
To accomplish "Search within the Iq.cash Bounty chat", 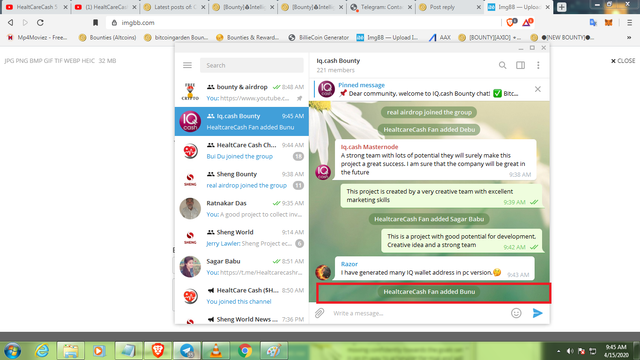I will pos(502,65).
